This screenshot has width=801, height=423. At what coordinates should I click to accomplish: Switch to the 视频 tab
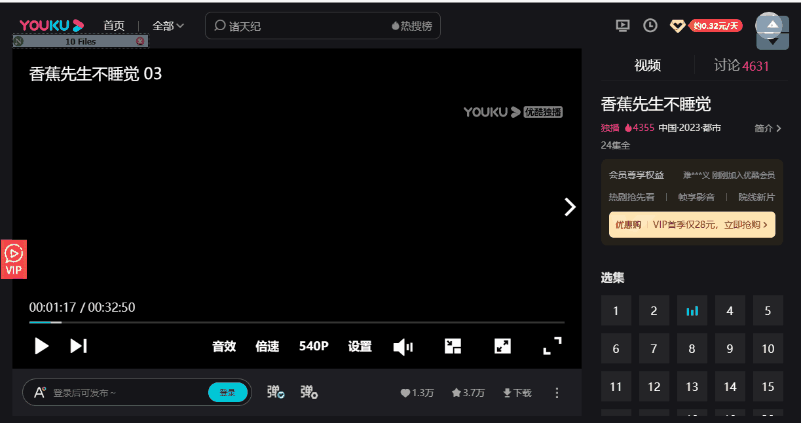pyautogui.click(x=647, y=65)
